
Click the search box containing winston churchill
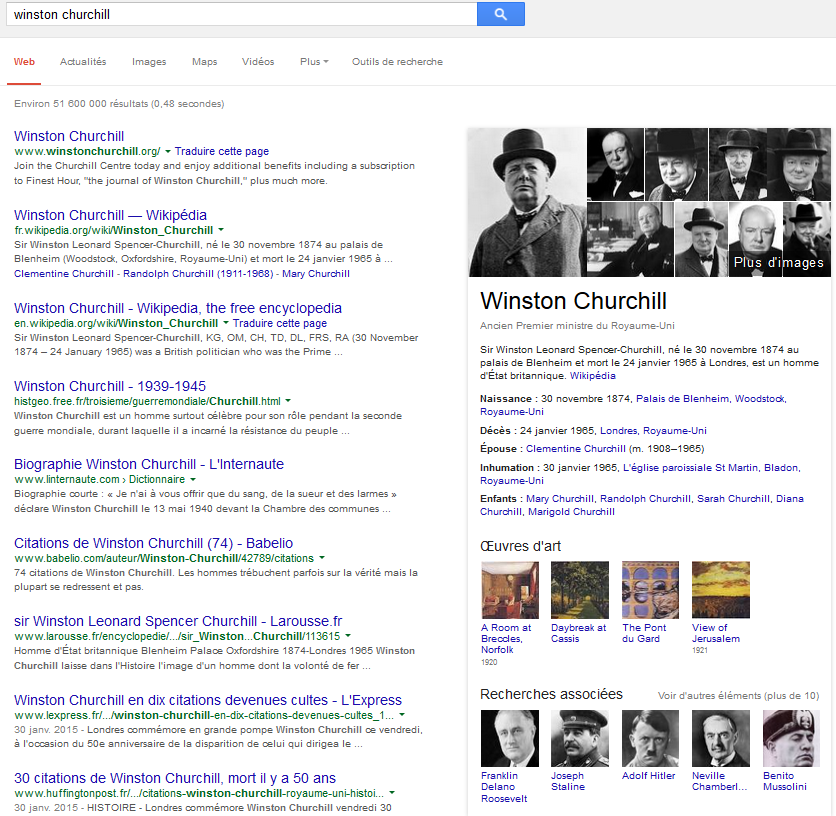(242, 14)
